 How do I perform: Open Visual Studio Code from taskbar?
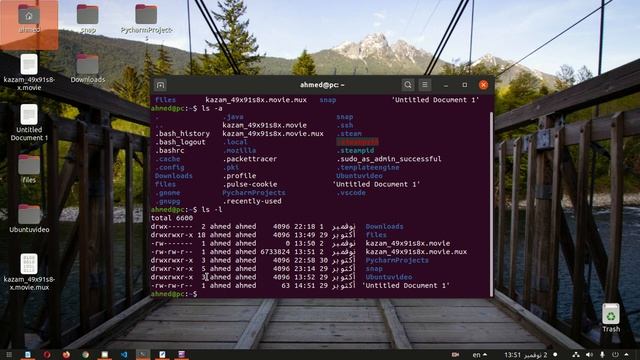124,355
